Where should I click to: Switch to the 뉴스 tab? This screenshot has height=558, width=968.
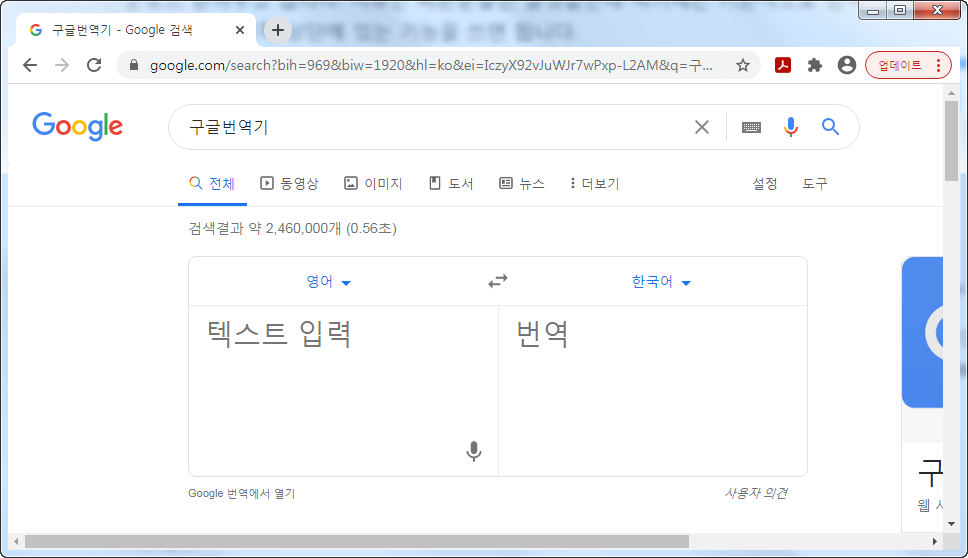(522, 183)
